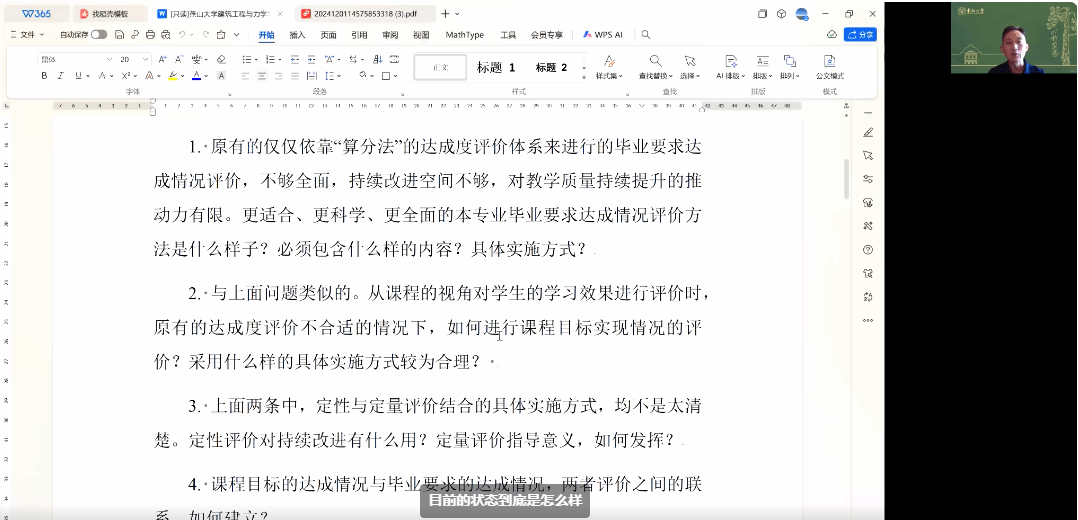This screenshot has width=1078, height=520.
Task: Toggle the 自动保存 auto-save switch
Action: coord(98,34)
